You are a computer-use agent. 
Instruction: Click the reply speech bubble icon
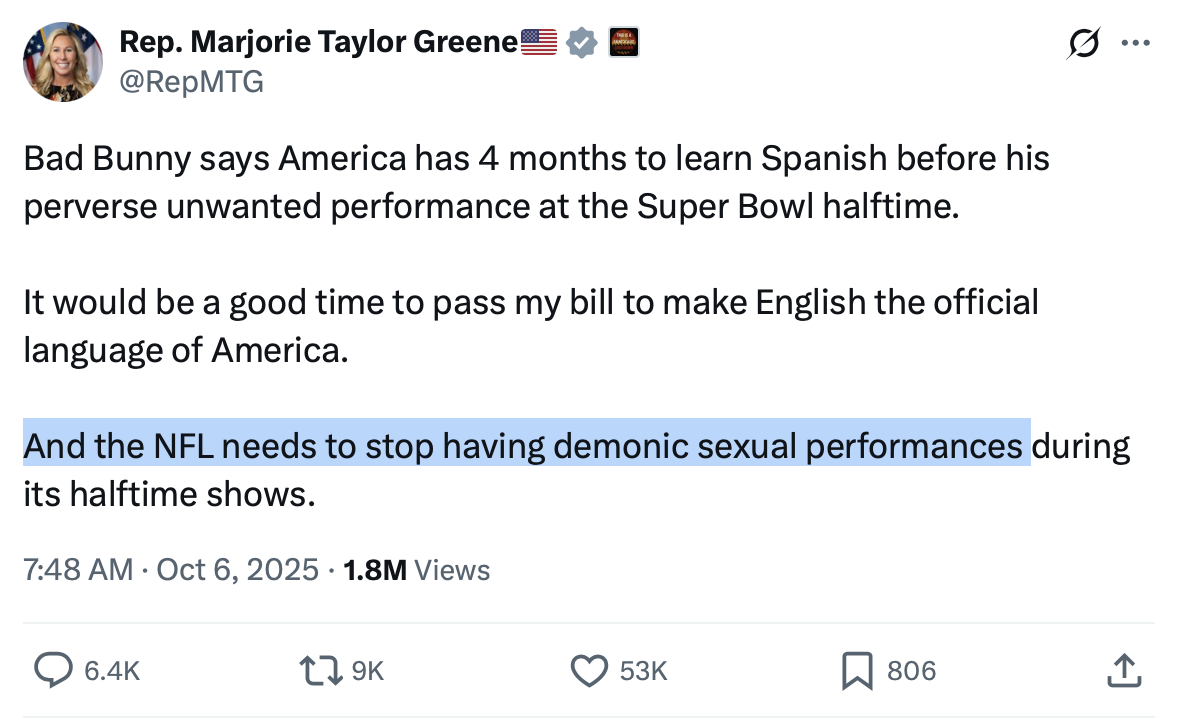point(52,670)
